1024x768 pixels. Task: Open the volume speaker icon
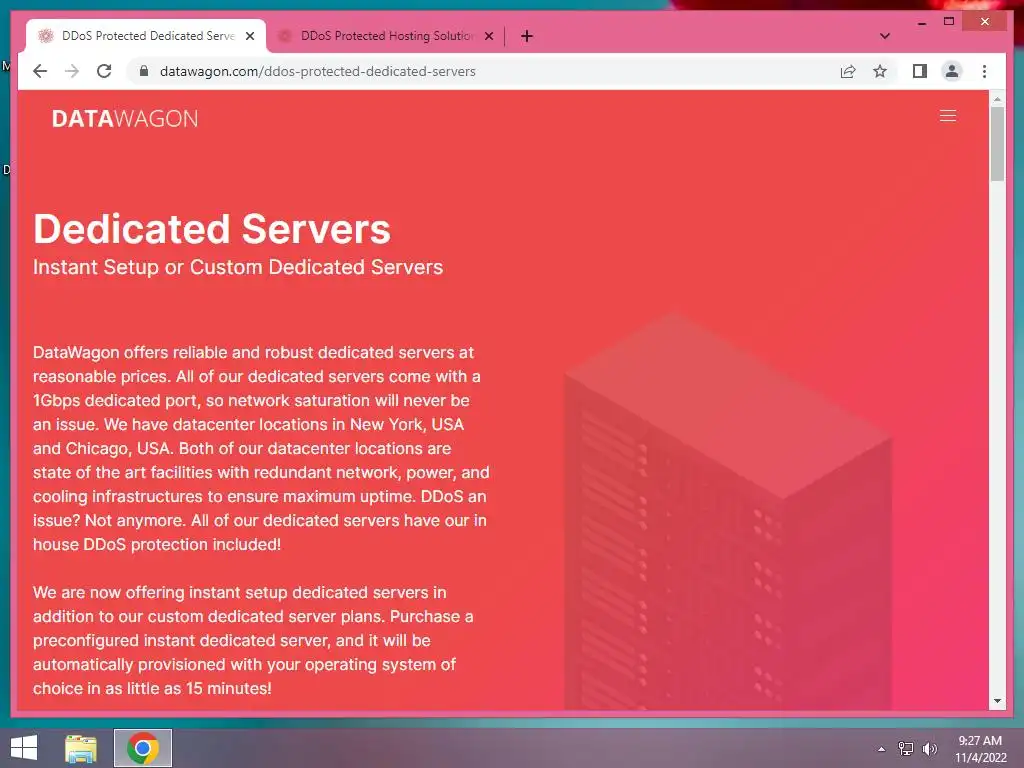[x=930, y=749]
